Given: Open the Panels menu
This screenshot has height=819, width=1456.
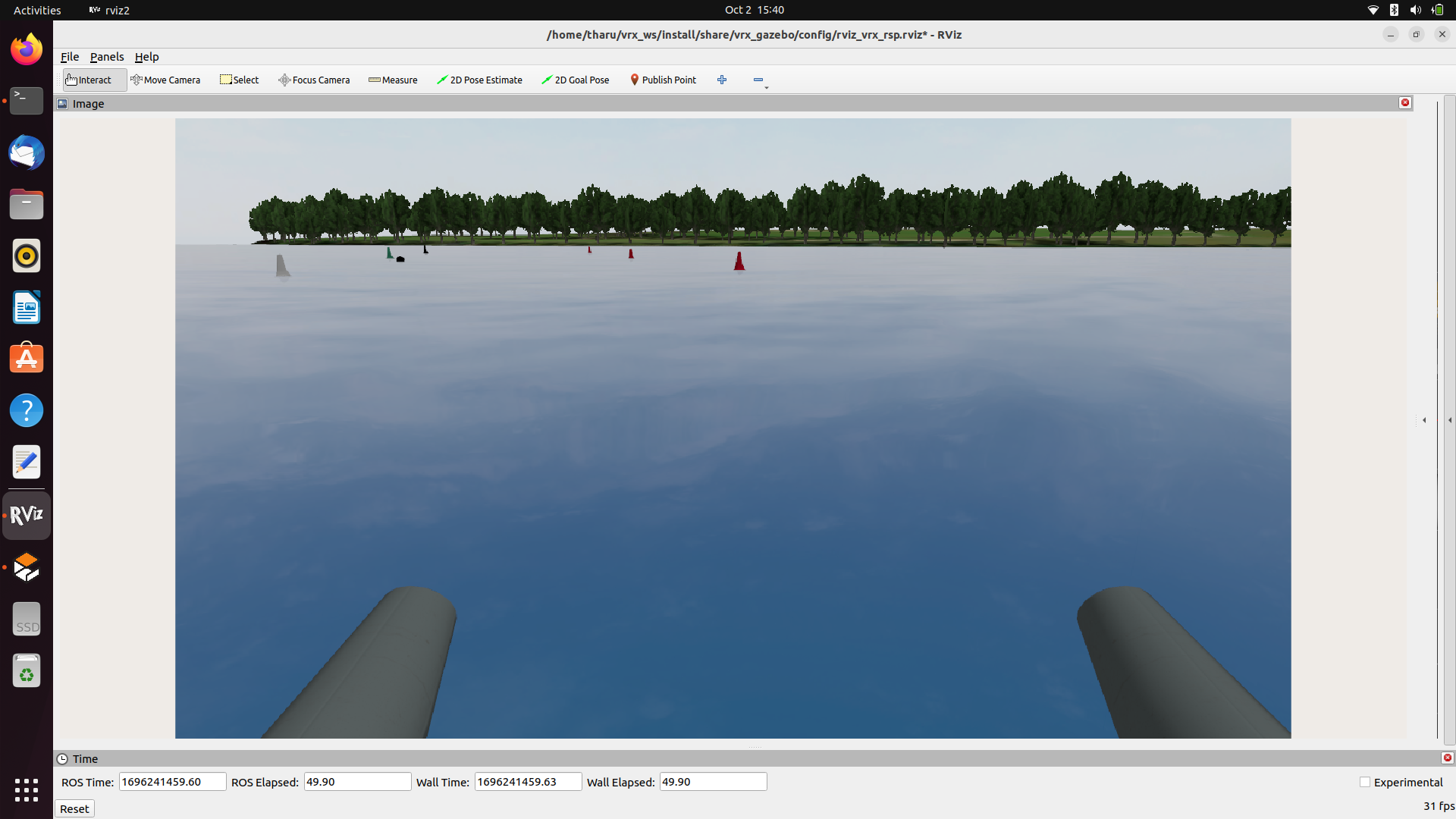Looking at the screenshot, I should click(107, 57).
